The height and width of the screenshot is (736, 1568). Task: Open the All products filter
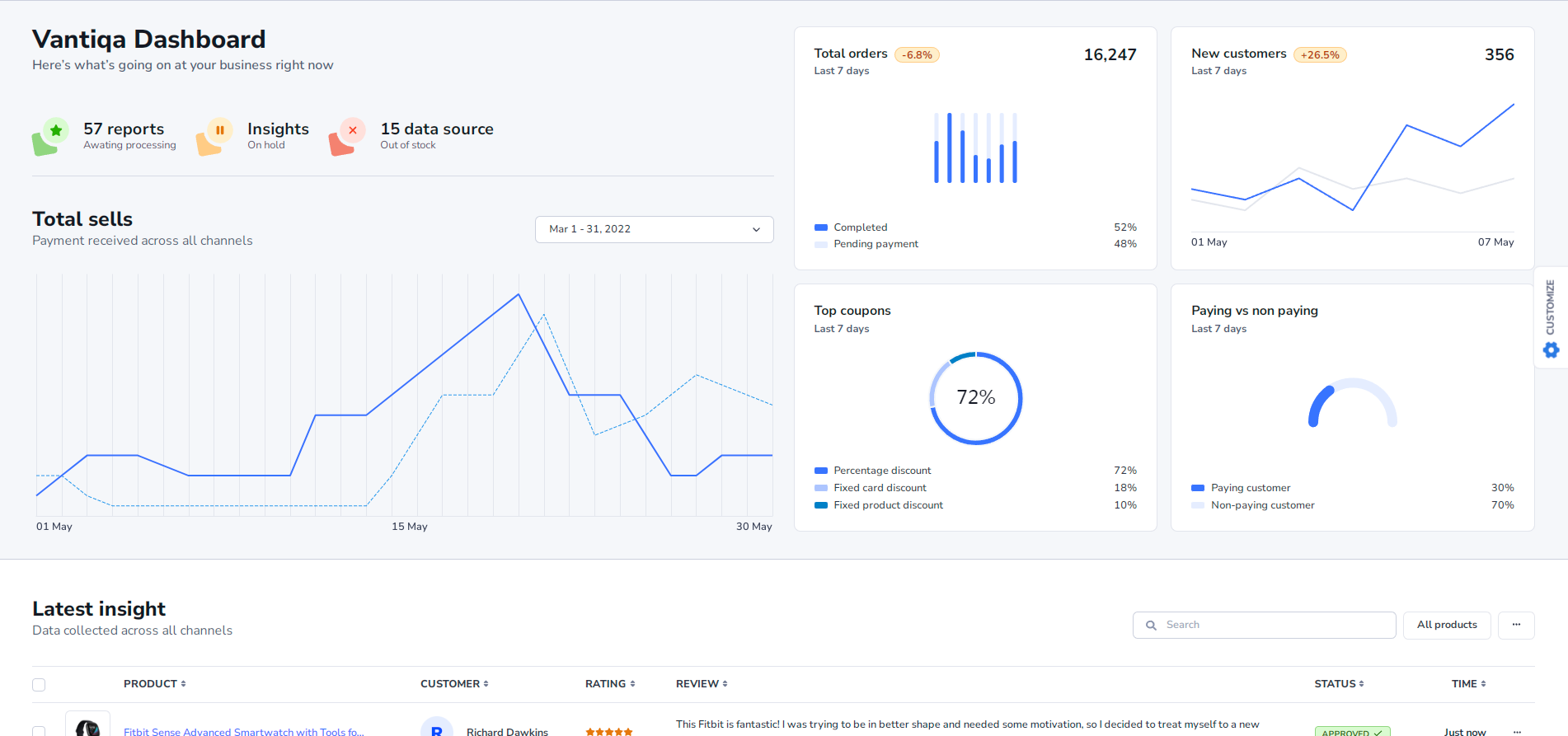point(1447,625)
